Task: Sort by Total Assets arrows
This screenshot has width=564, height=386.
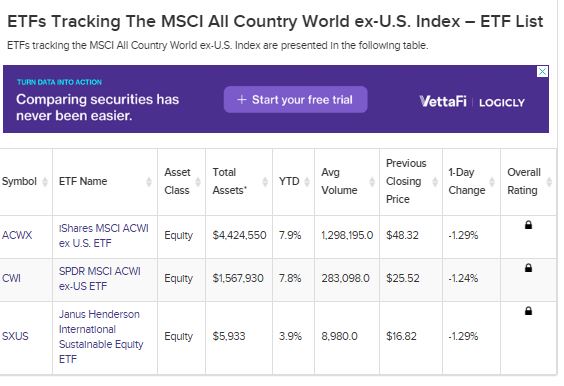Action: [x=265, y=182]
